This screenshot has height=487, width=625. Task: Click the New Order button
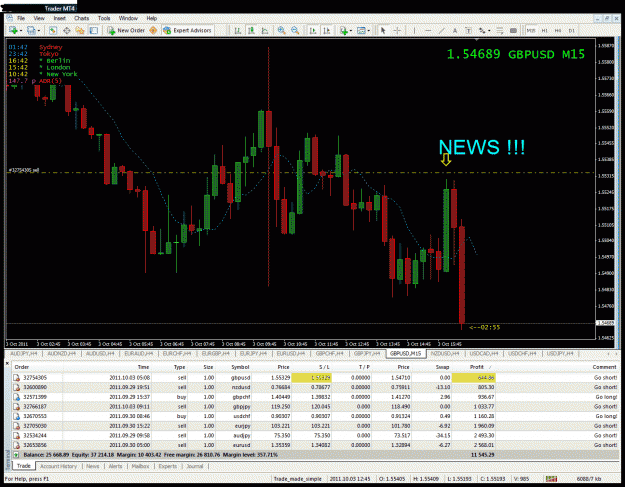(126, 31)
